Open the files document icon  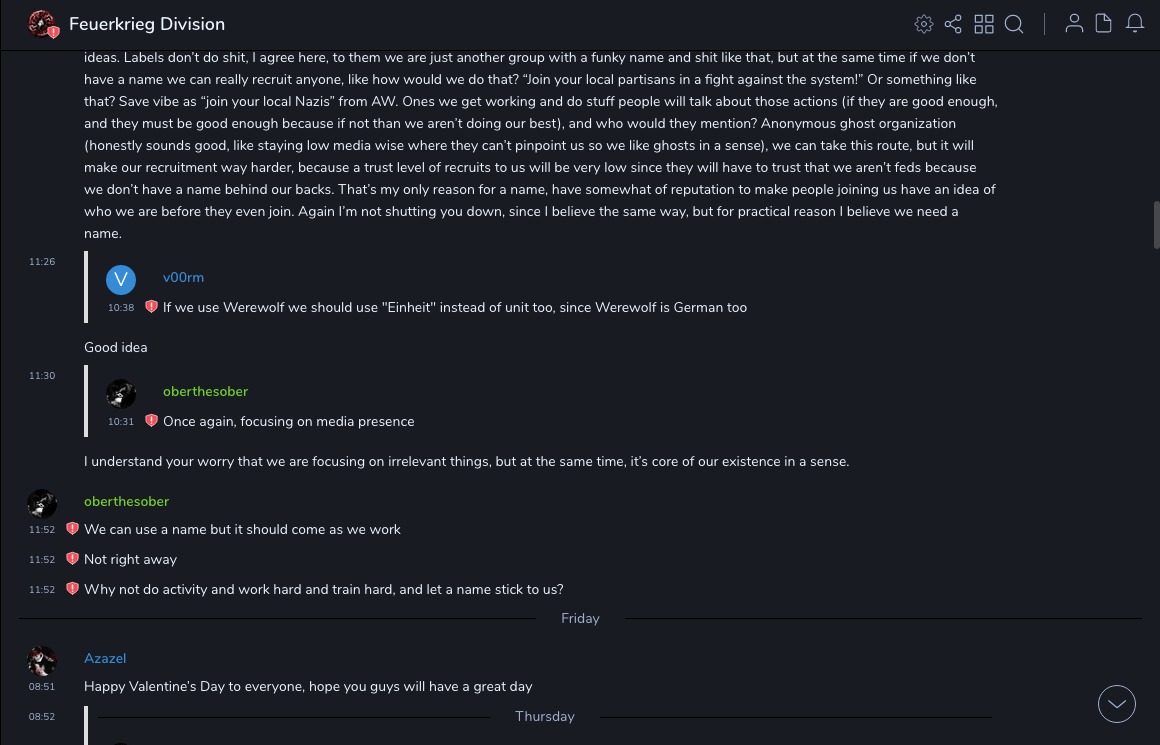click(x=1104, y=24)
